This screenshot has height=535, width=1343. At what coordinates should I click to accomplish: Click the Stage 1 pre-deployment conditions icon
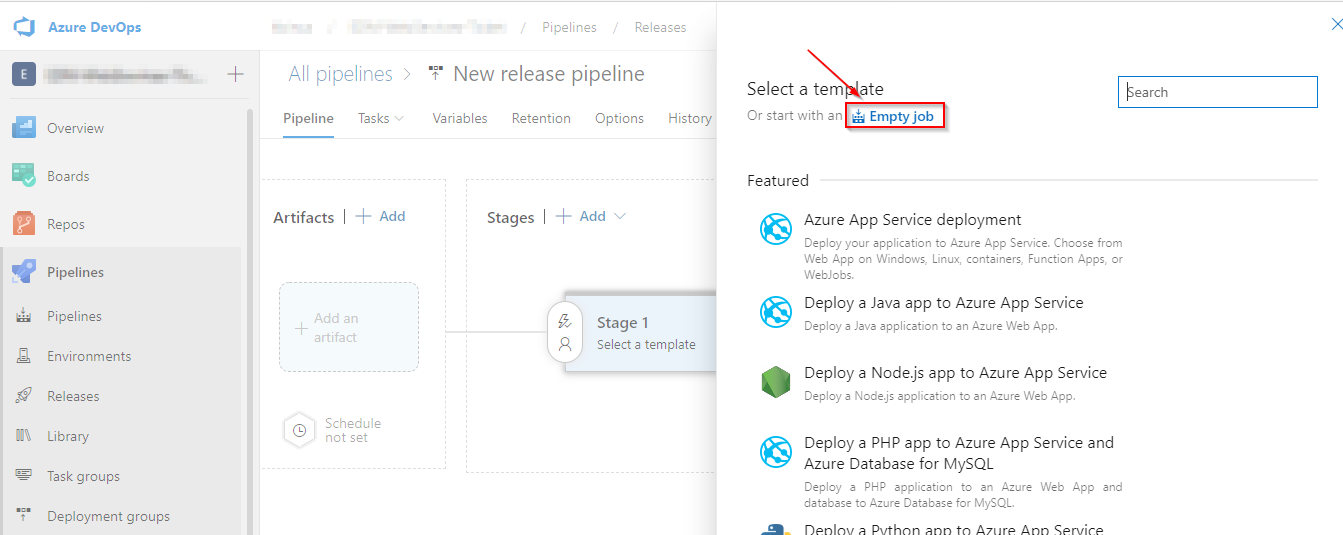pyautogui.click(x=565, y=321)
